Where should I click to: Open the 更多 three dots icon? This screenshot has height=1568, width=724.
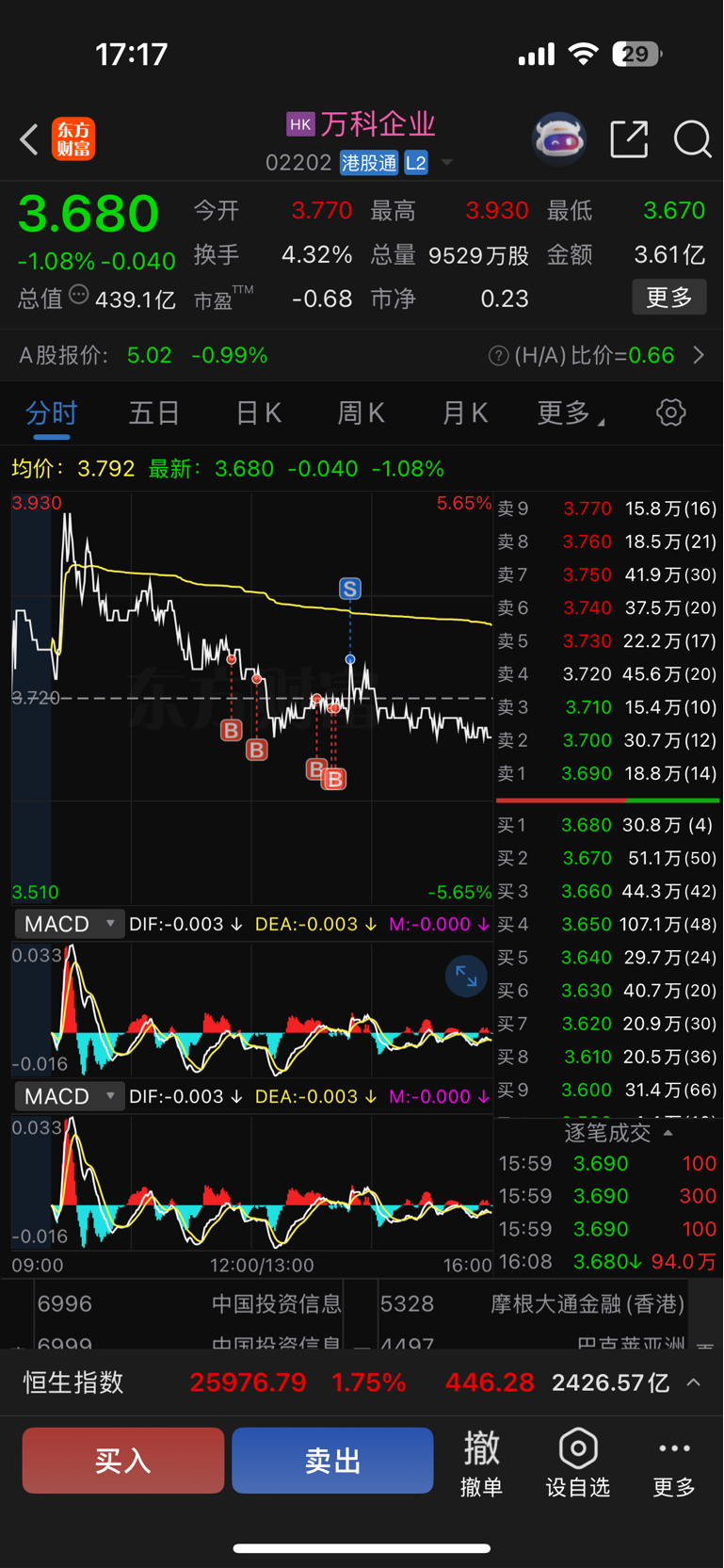coord(674,1448)
